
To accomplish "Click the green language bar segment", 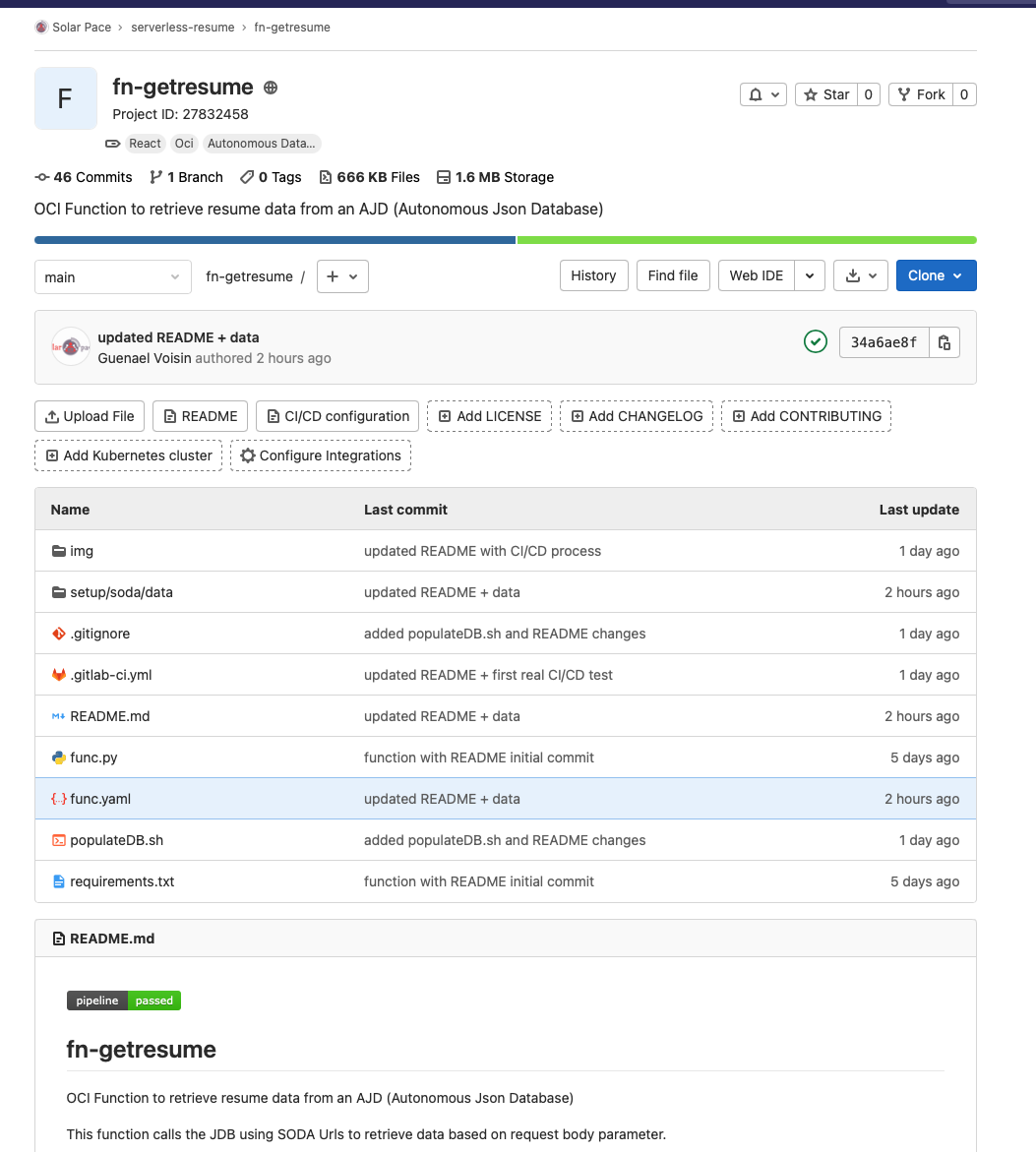I will pos(747,240).
